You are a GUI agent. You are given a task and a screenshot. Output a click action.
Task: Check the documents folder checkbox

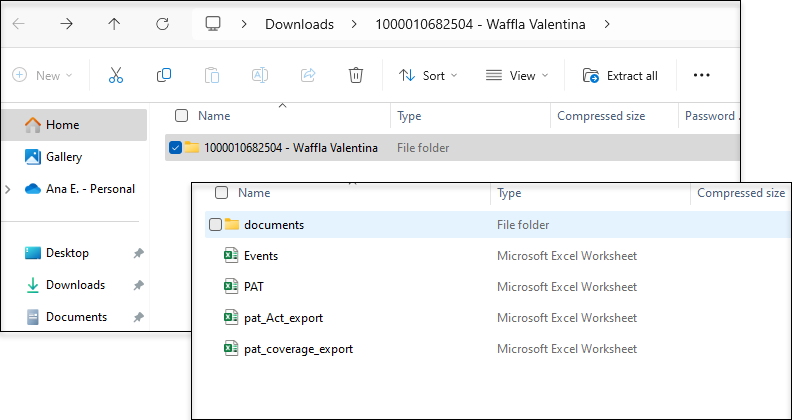click(215, 225)
